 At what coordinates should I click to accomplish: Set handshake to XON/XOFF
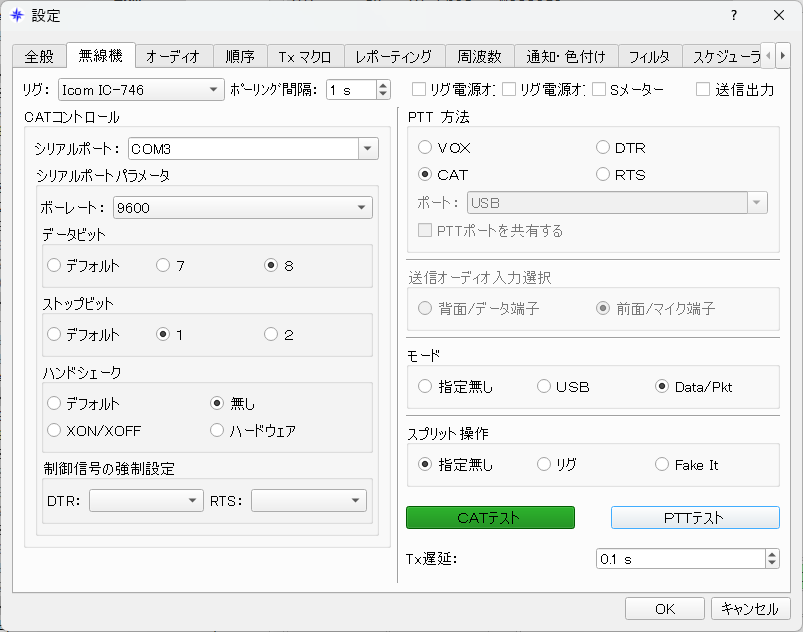pos(54,431)
